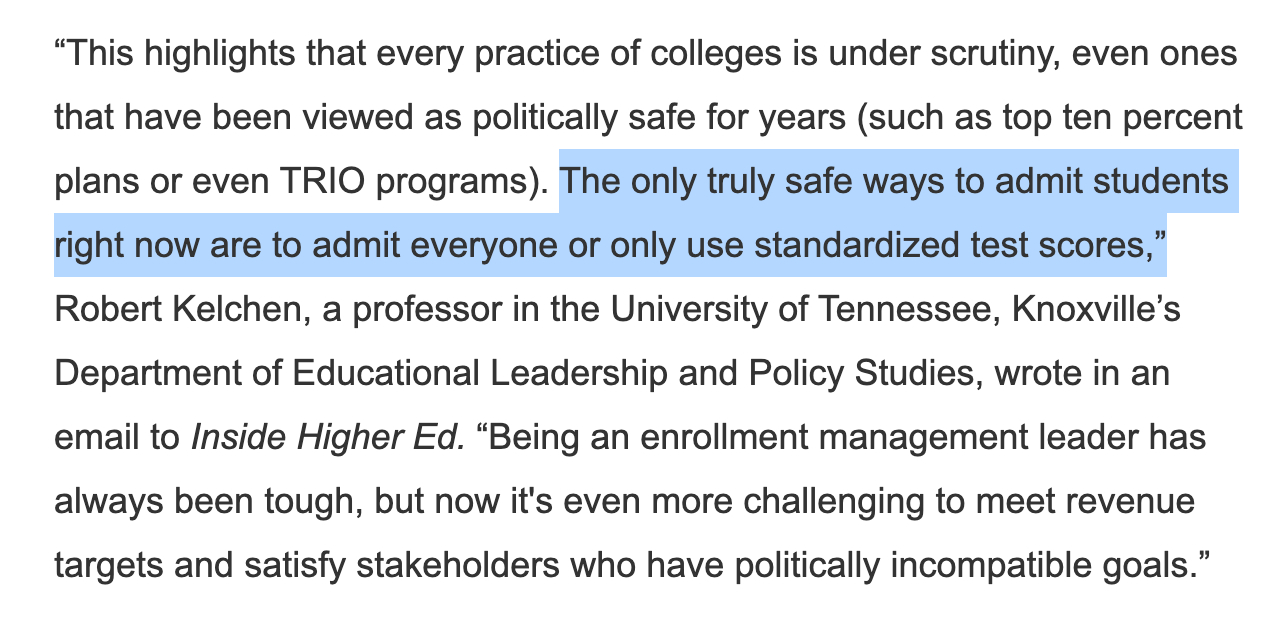Click the word "Knoxville's"
The height and width of the screenshot is (620, 1280).
[x=1097, y=310]
